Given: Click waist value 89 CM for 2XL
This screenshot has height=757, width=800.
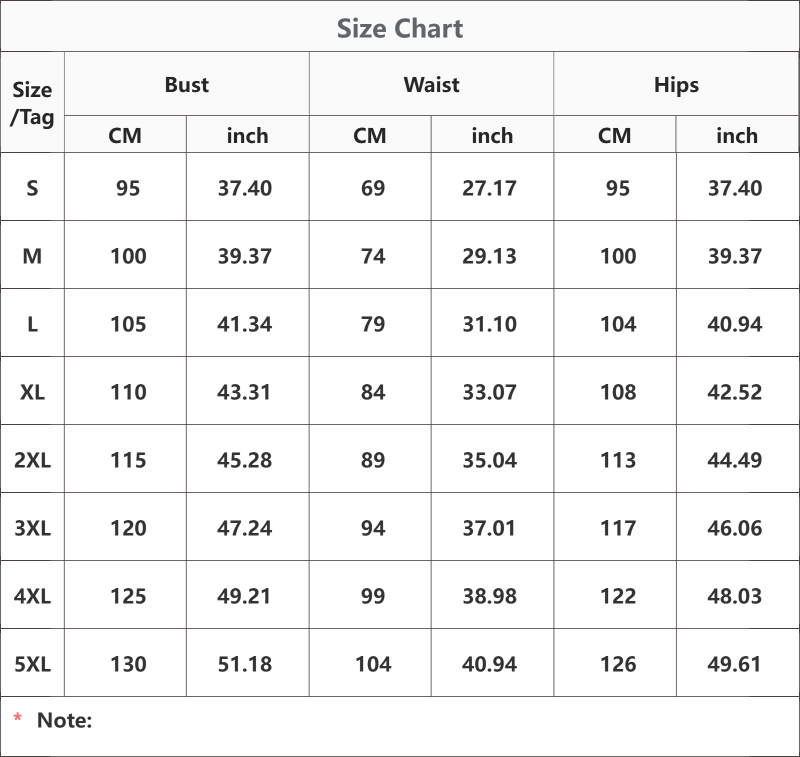Looking at the screenshot, I should click(x=373, y=460).
